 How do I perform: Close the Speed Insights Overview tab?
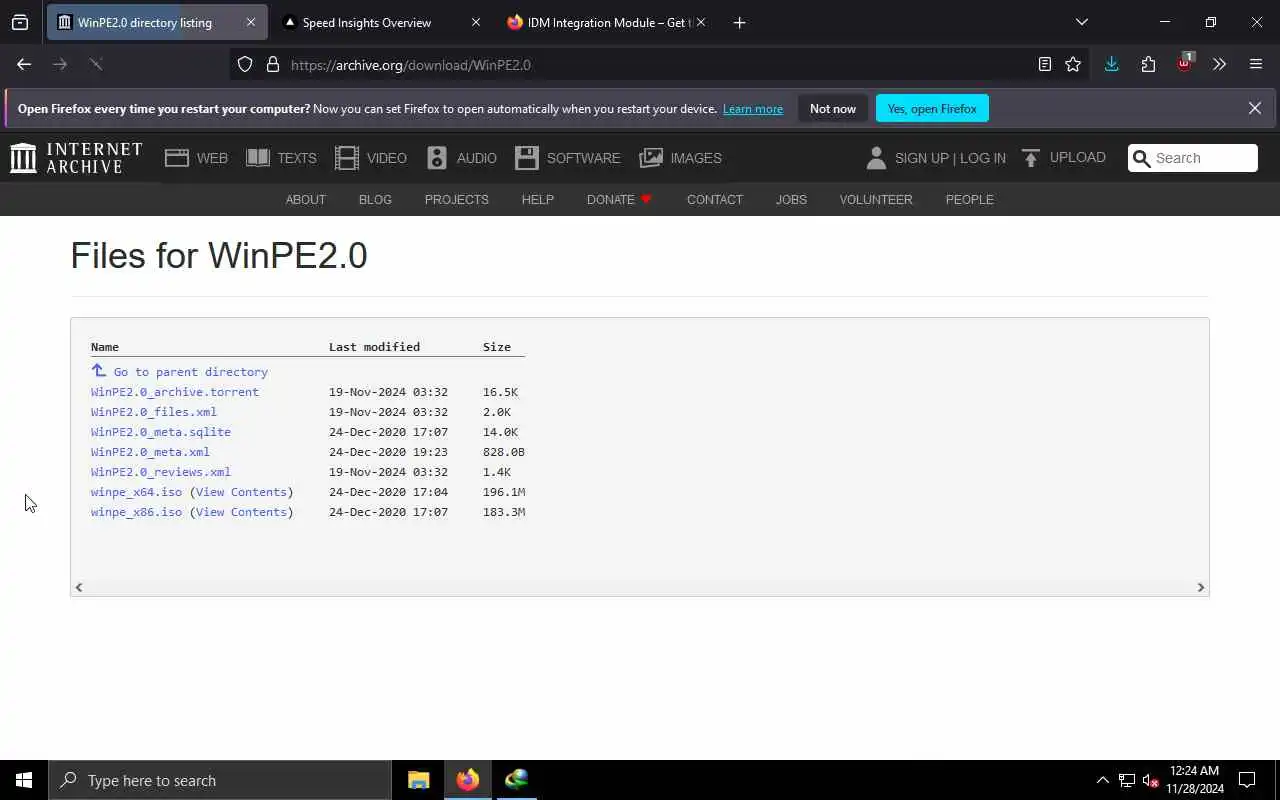tap(476, 22)
